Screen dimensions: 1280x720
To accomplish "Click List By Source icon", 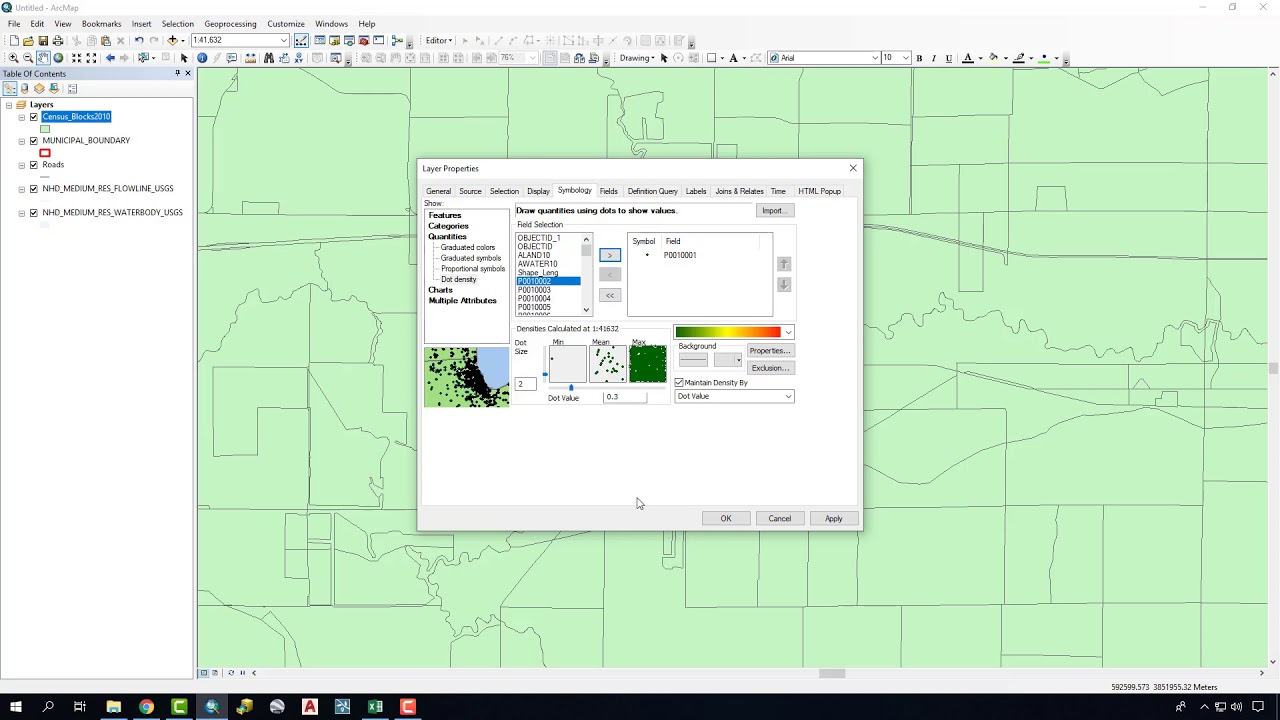I will (25, 88).
